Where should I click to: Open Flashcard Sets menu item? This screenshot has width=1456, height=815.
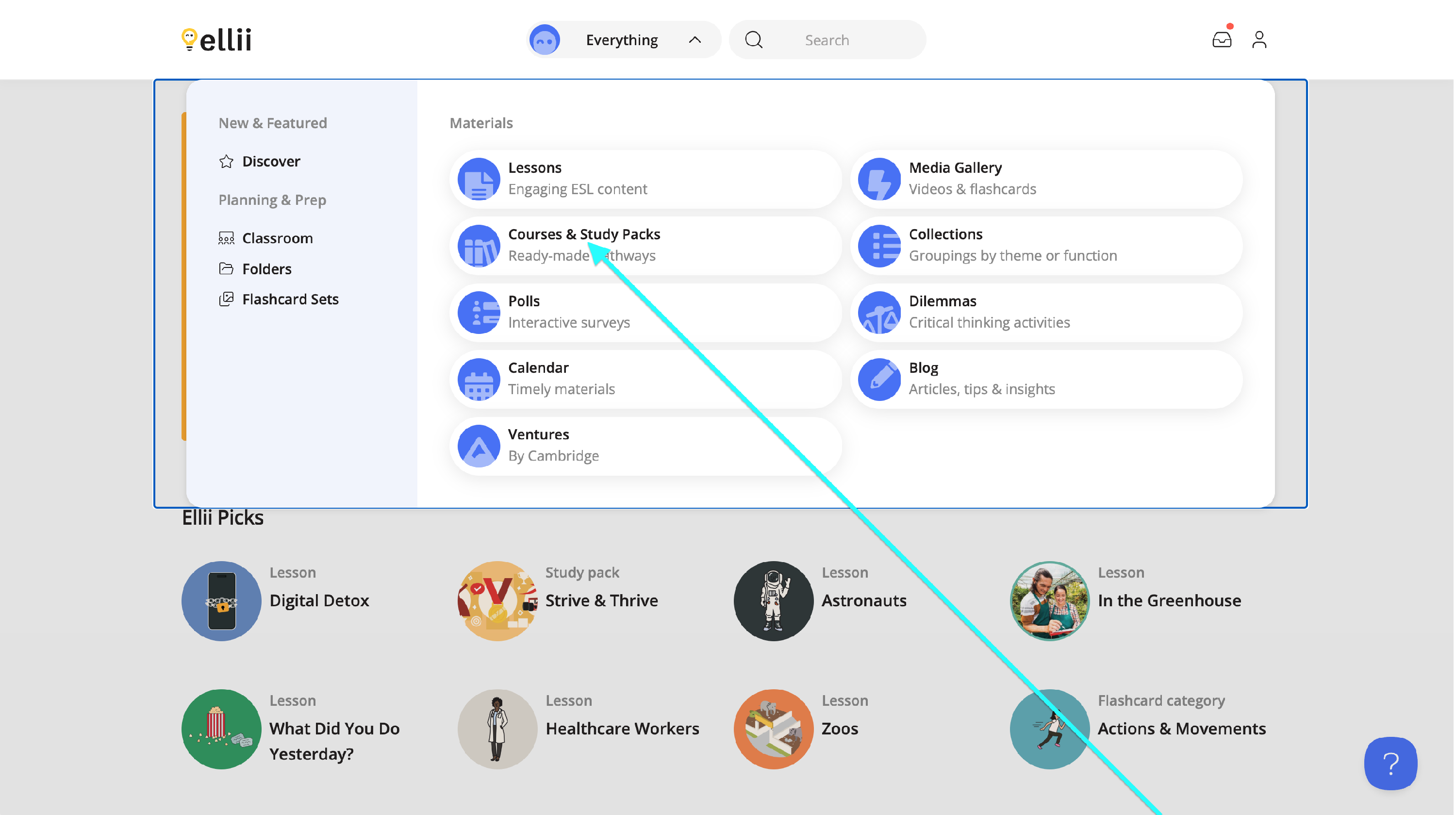290,299
